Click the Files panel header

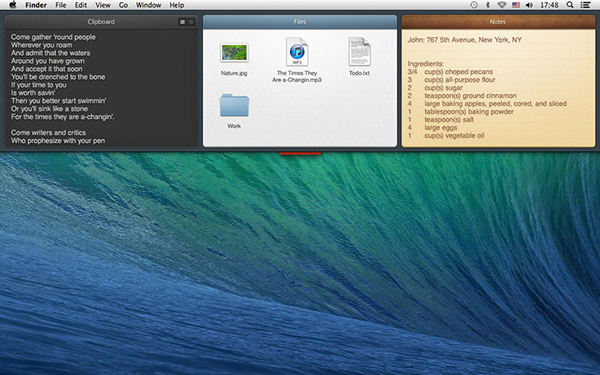[300, 22]
